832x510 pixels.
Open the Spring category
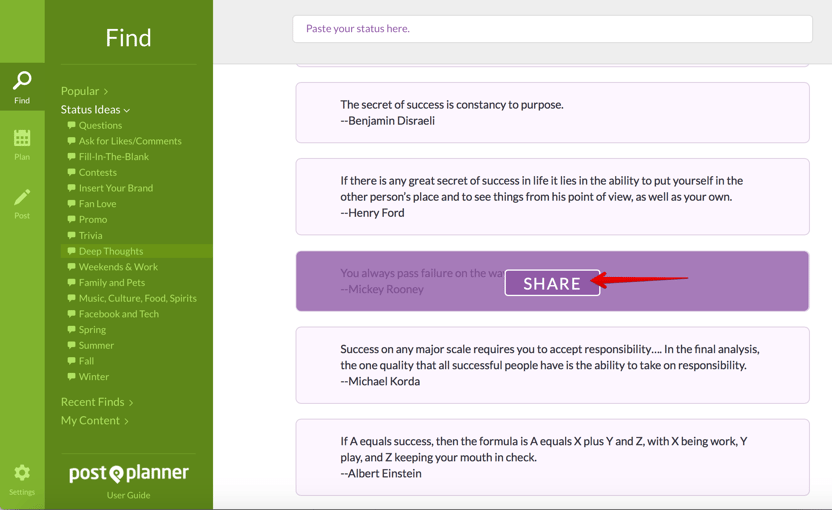coord(92,330)
